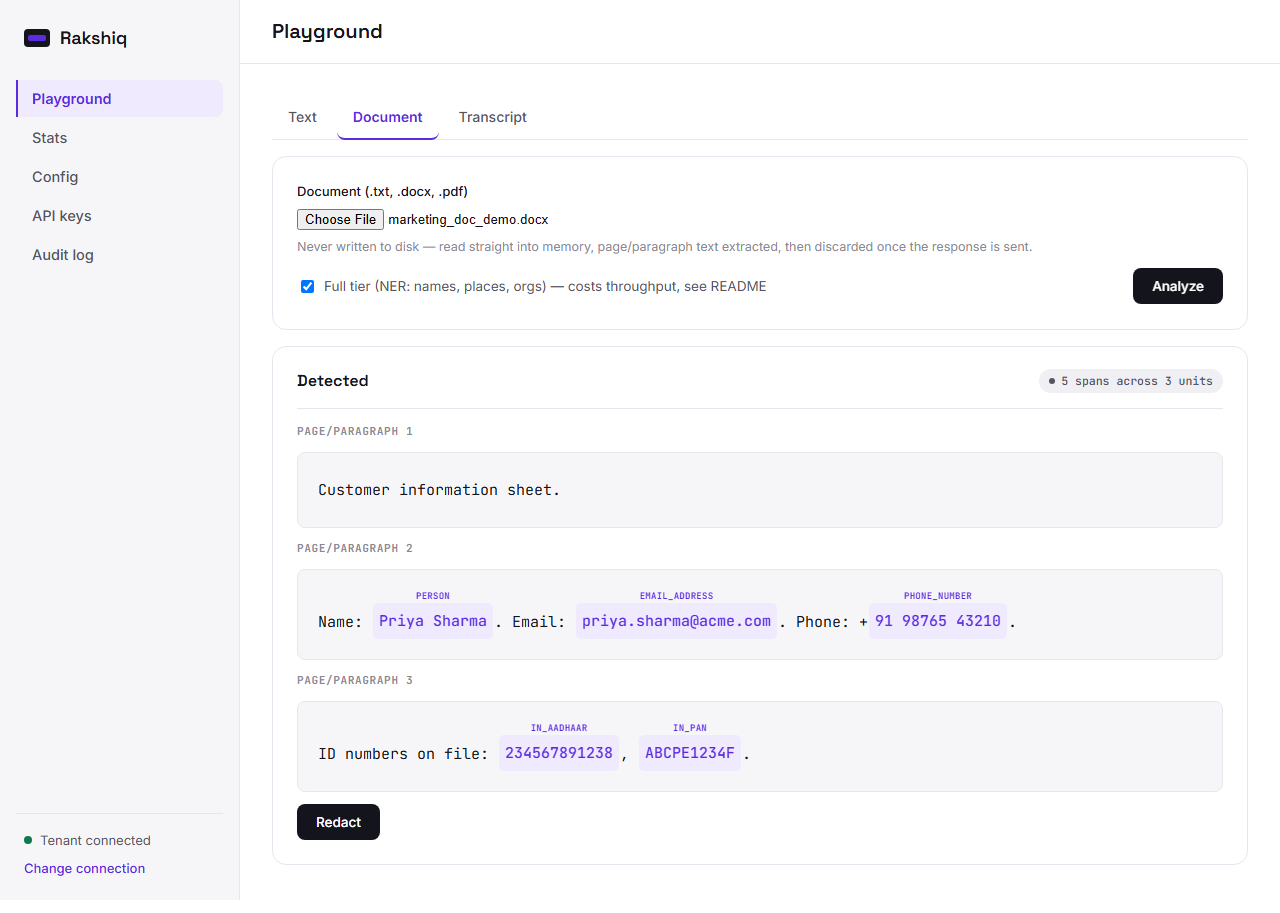Open the Config page
This screenshot has height=913, width=1280.
tap(120, 177)
